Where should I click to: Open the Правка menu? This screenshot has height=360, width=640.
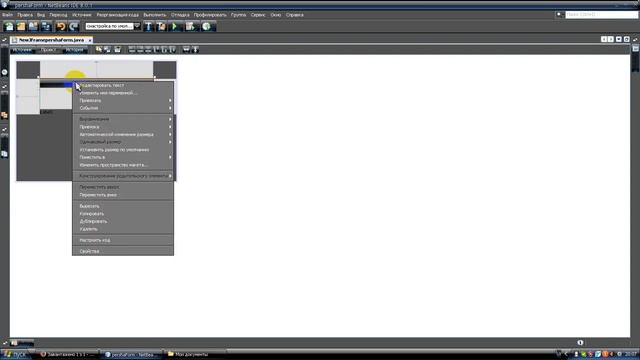25,15
